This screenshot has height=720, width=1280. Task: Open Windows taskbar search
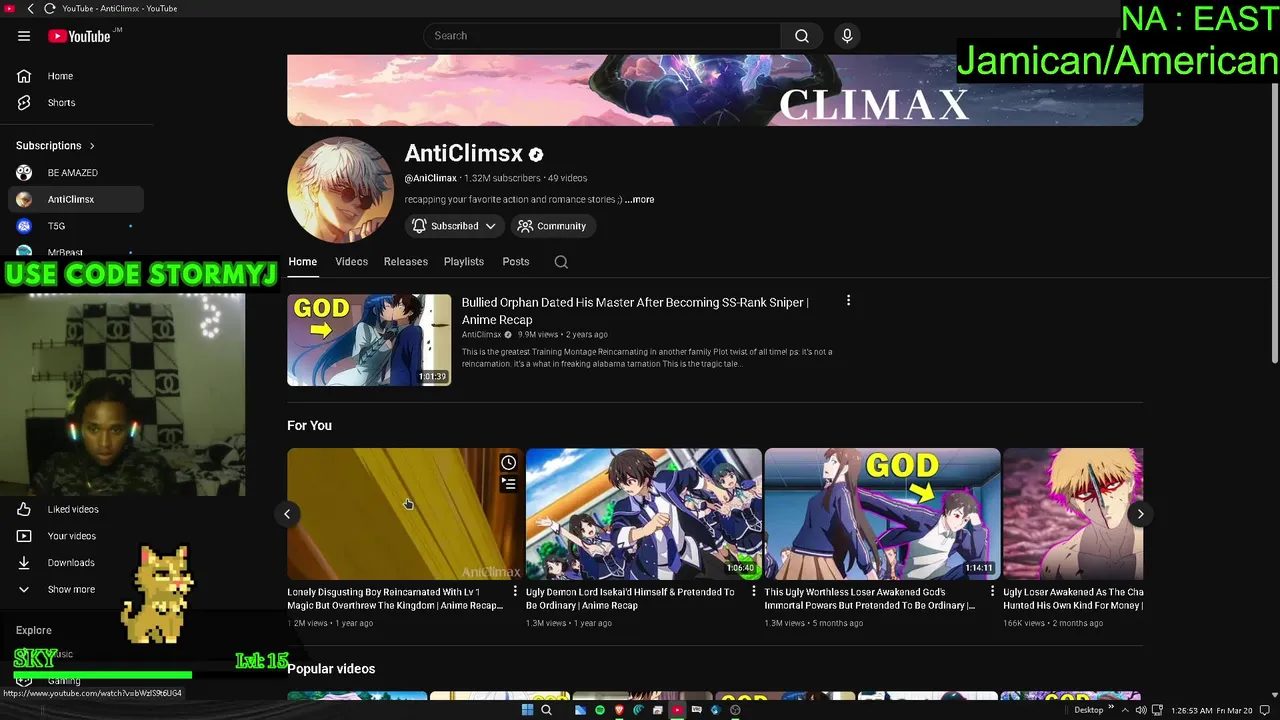click(x=546, y=710)
